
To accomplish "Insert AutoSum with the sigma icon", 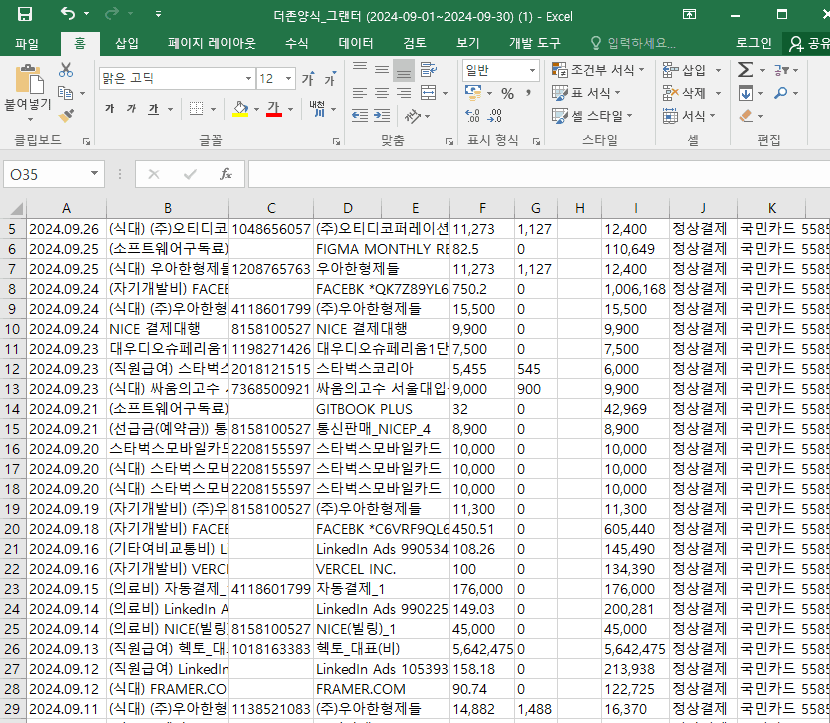I will pyautogui.click(x=746, y=70).
